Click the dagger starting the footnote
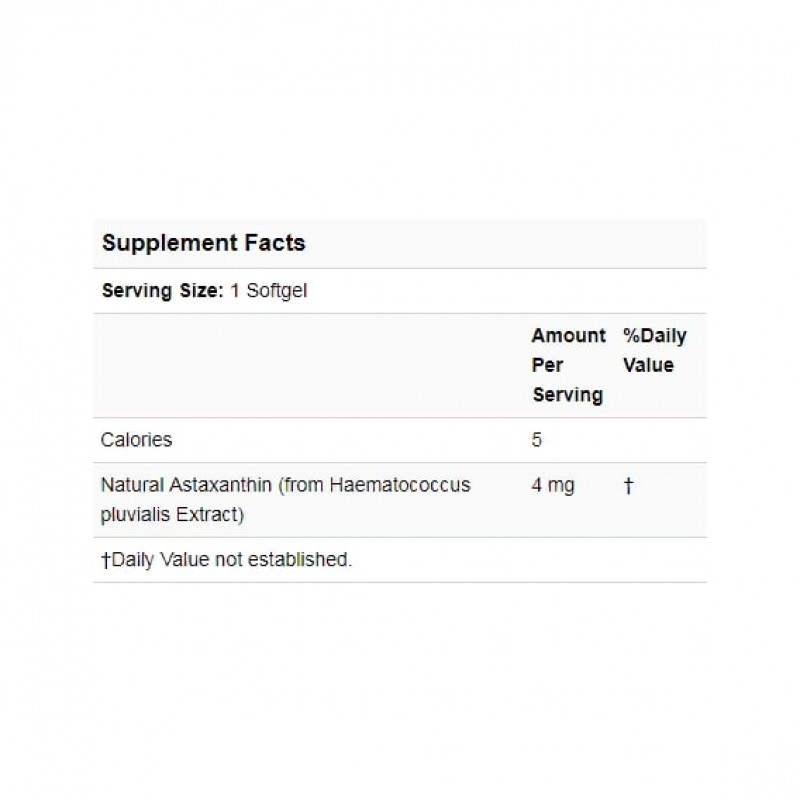The image size is (800, 800). coord(106,560)
